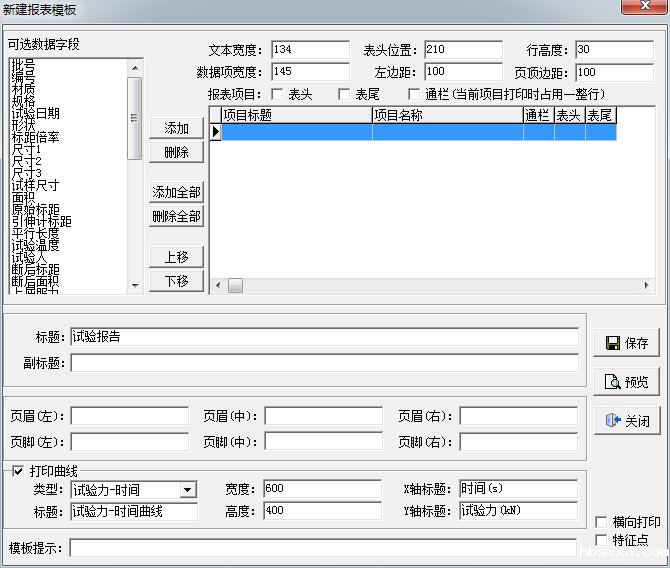Click the 删除 button
The height and width of the screenshot is (568, 670).
[x=176, y=152]
